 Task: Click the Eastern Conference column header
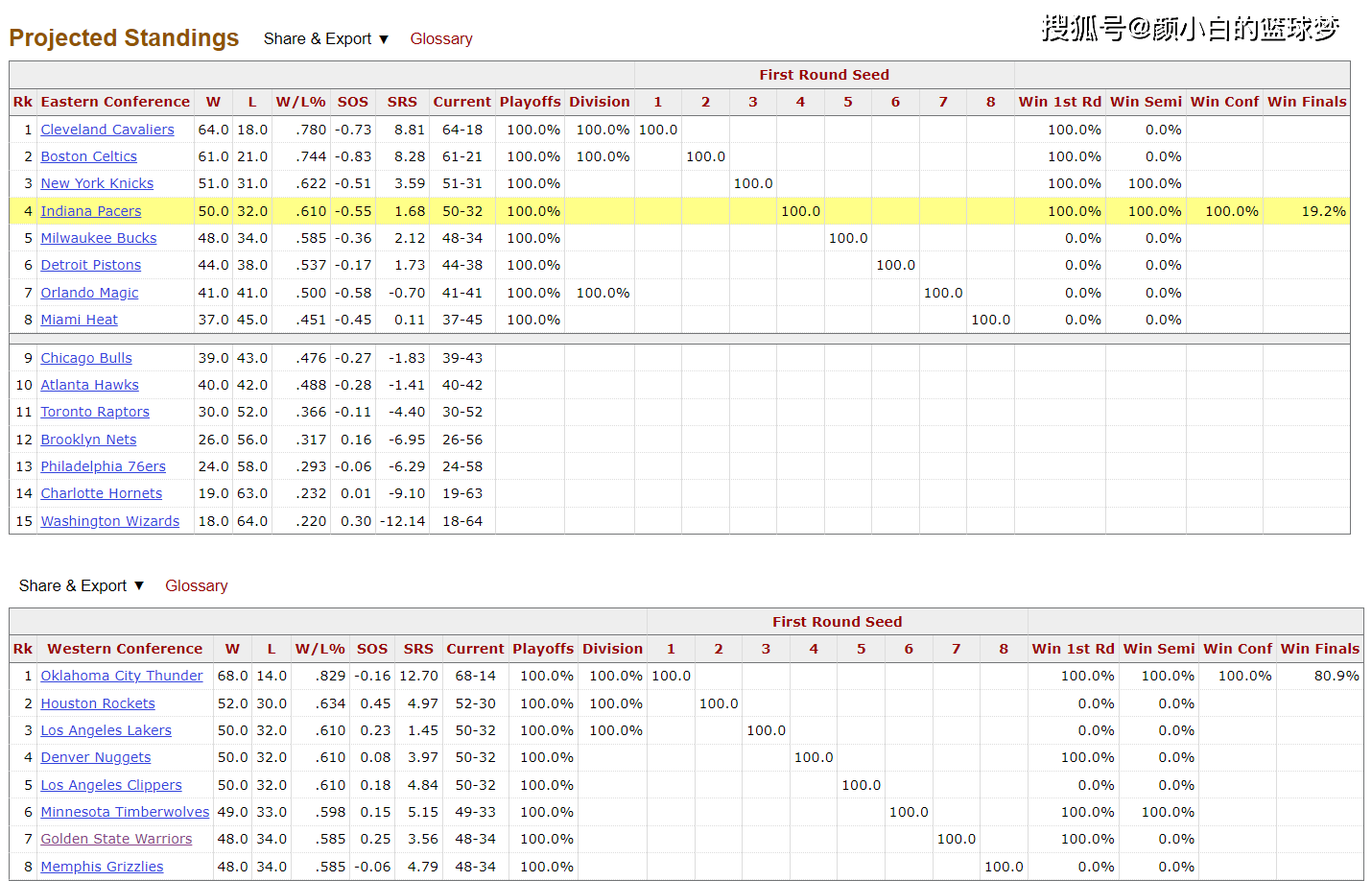coord(115,102)
